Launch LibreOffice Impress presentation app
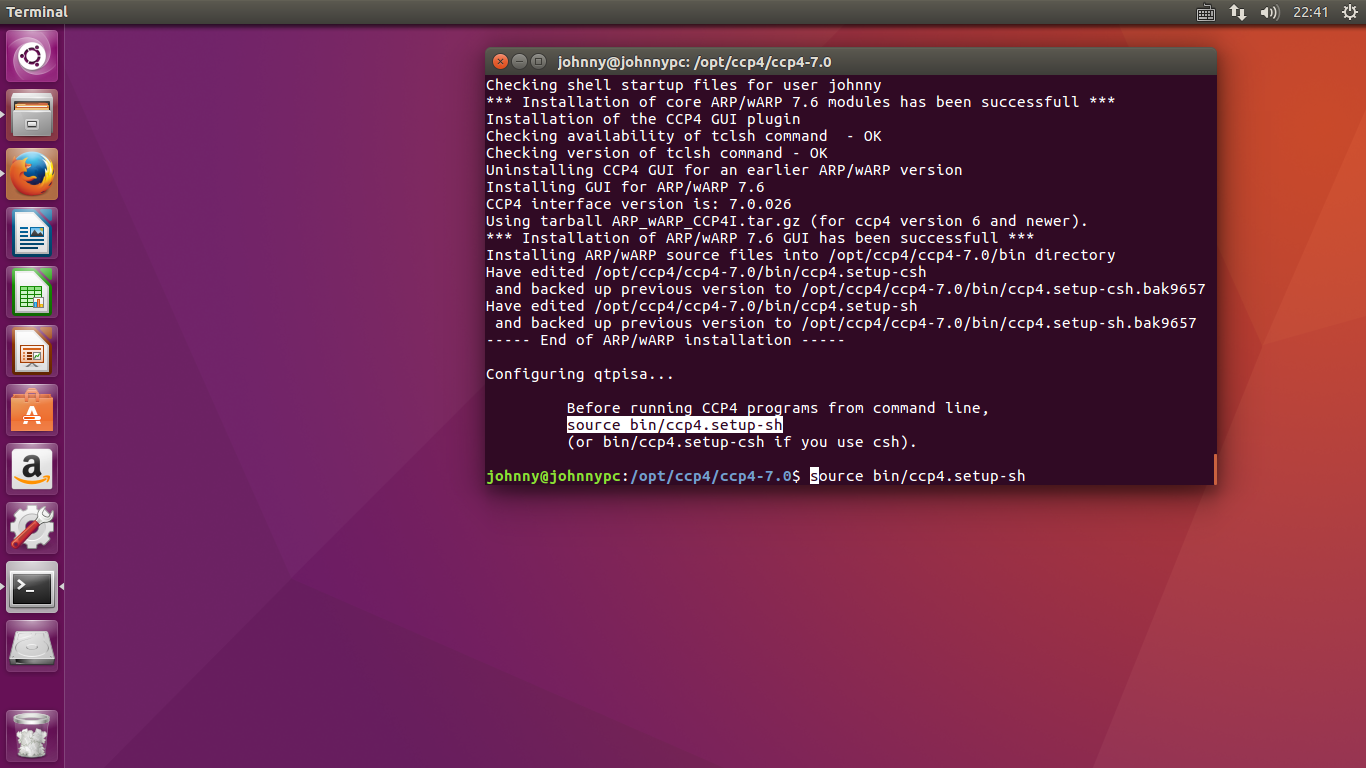The image size is (1366, 768). tap(32, 351)
